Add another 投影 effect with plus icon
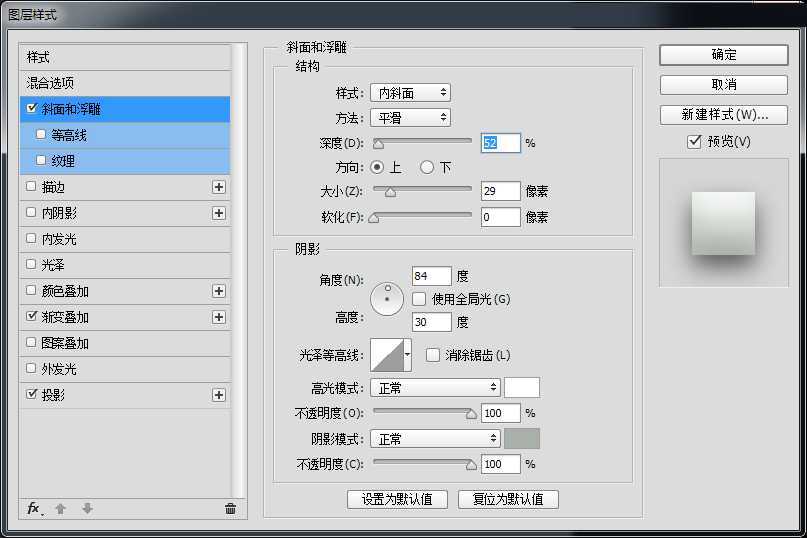807x538 pixels. (219, 395)
